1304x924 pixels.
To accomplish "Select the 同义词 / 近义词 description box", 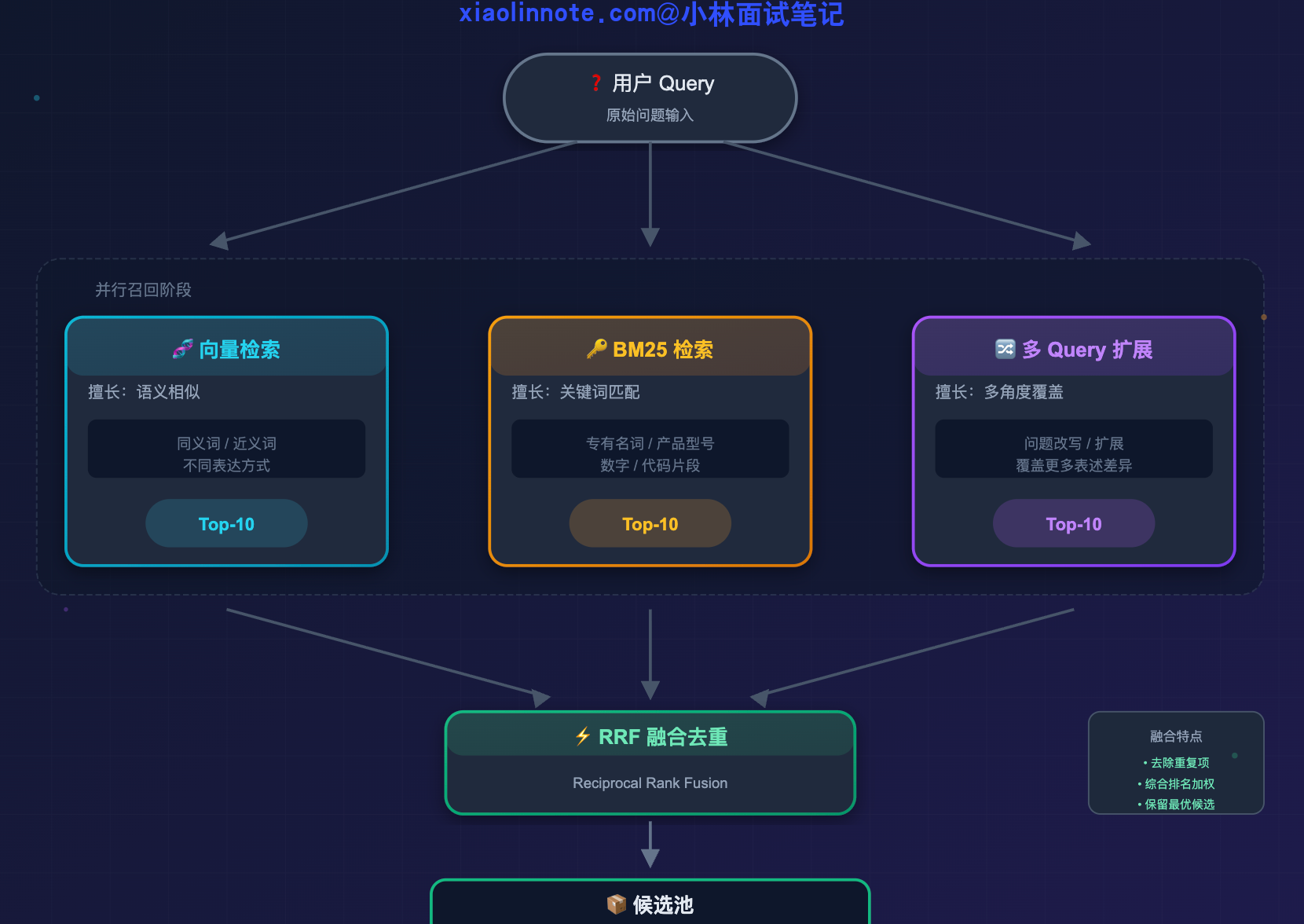I will pos(226,449).
